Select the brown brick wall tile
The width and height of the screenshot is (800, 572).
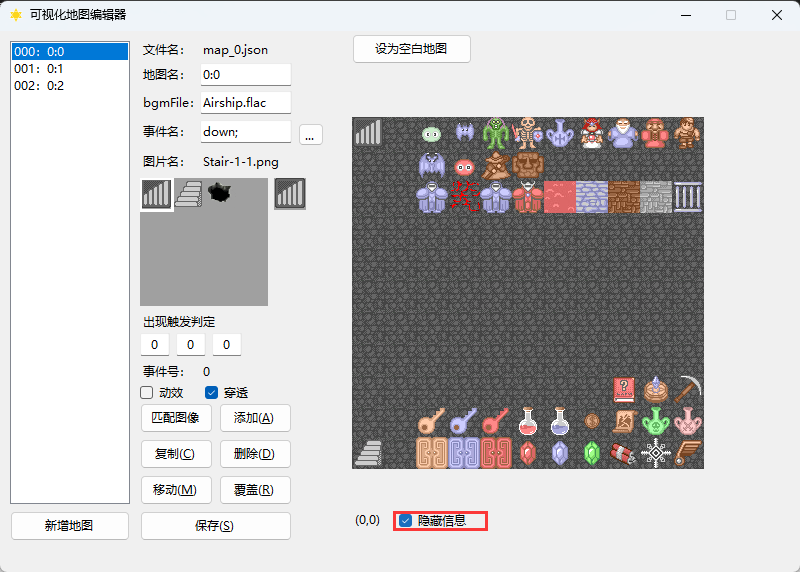pyautogui.click(x=623, y=197)
